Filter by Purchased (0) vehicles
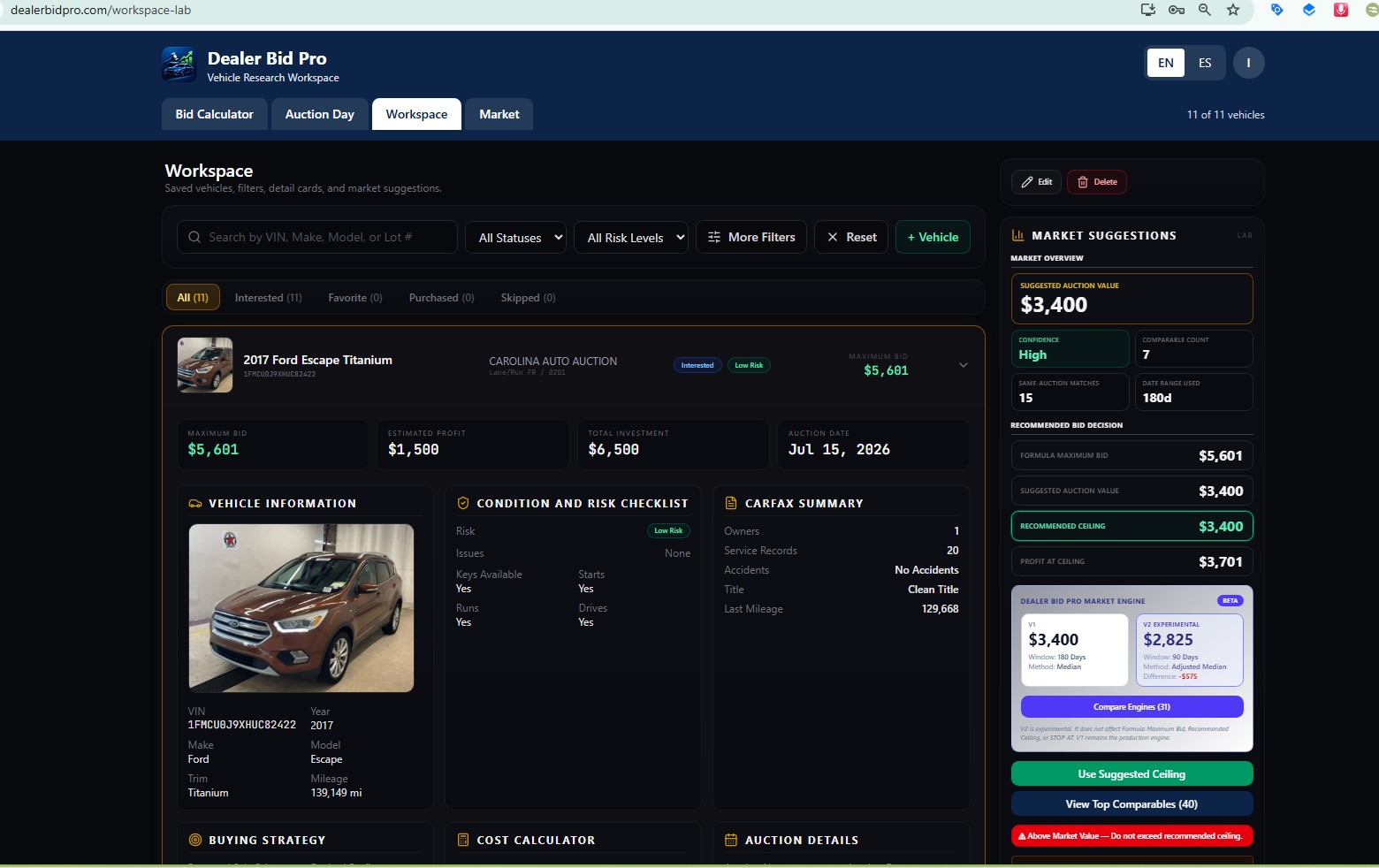 tap(442, 298)
